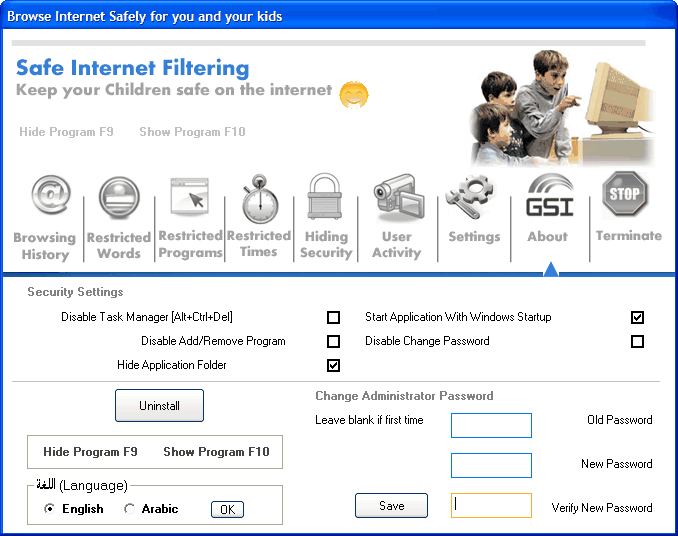The height and width of the screenshot is (536, 678).
Task: Click the About text label
Action: click(x=547, y=236)
